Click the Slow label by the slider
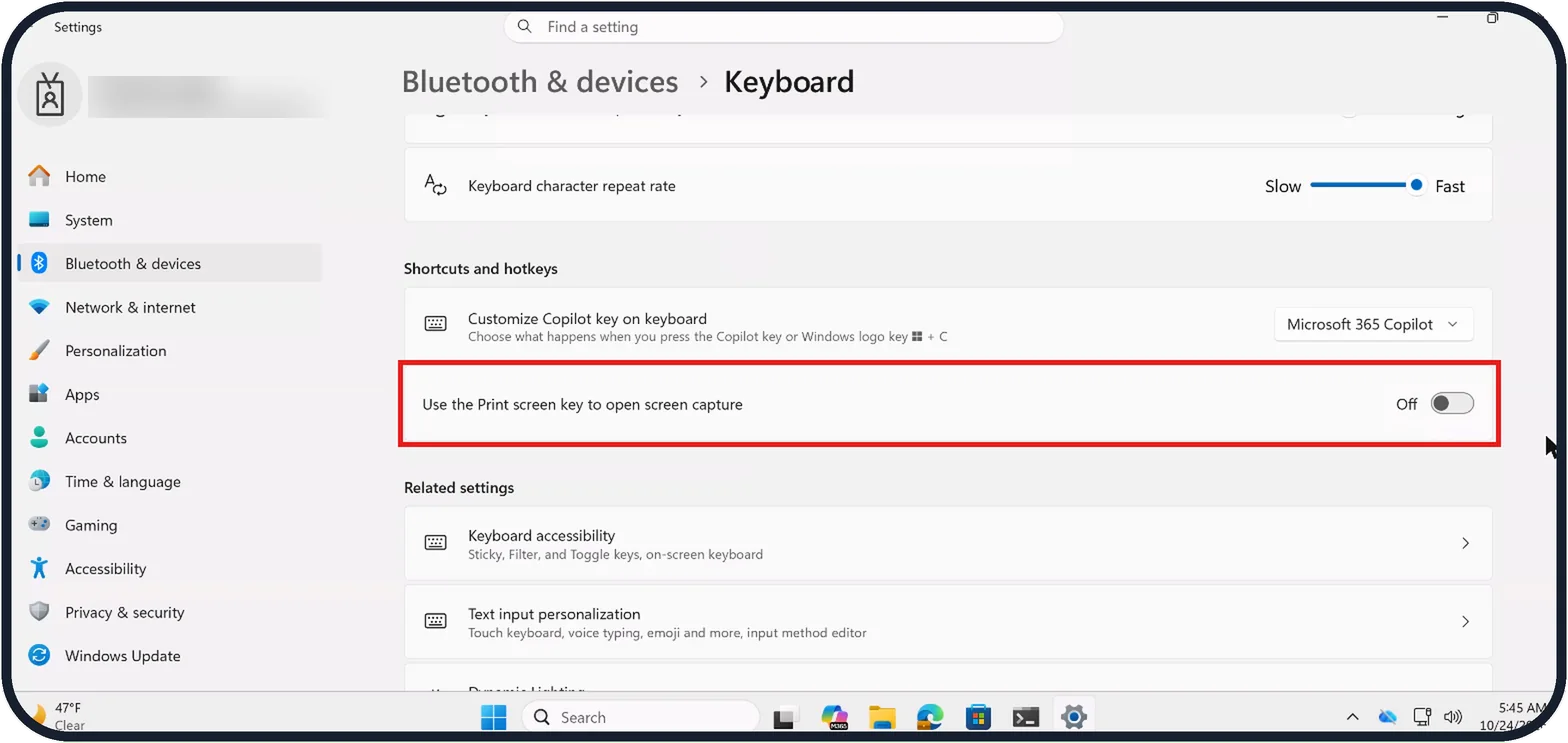 1283,186
